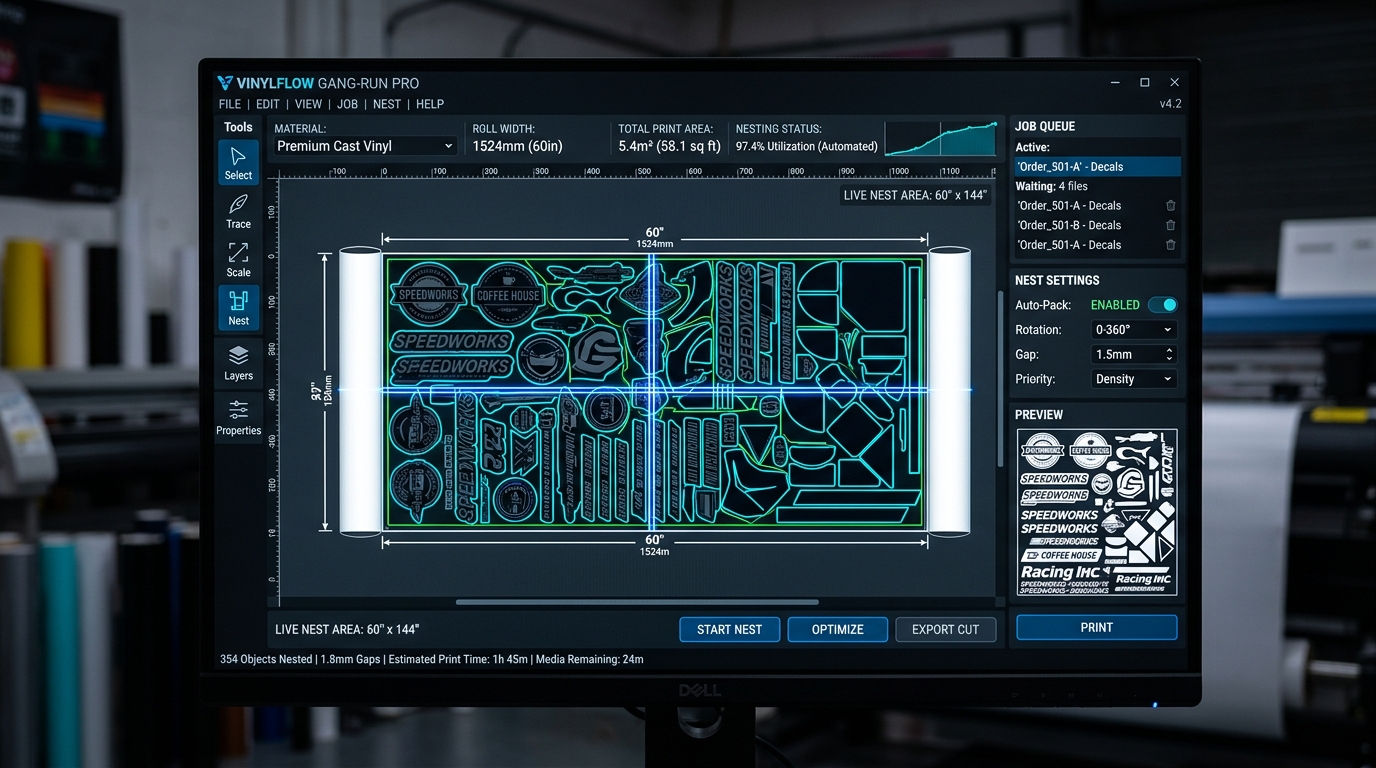Viewport: 1376px width, 768px height.
Task: Click 'Estimated Print Time: 1h 45m' status
Action: tap(459, 659)
